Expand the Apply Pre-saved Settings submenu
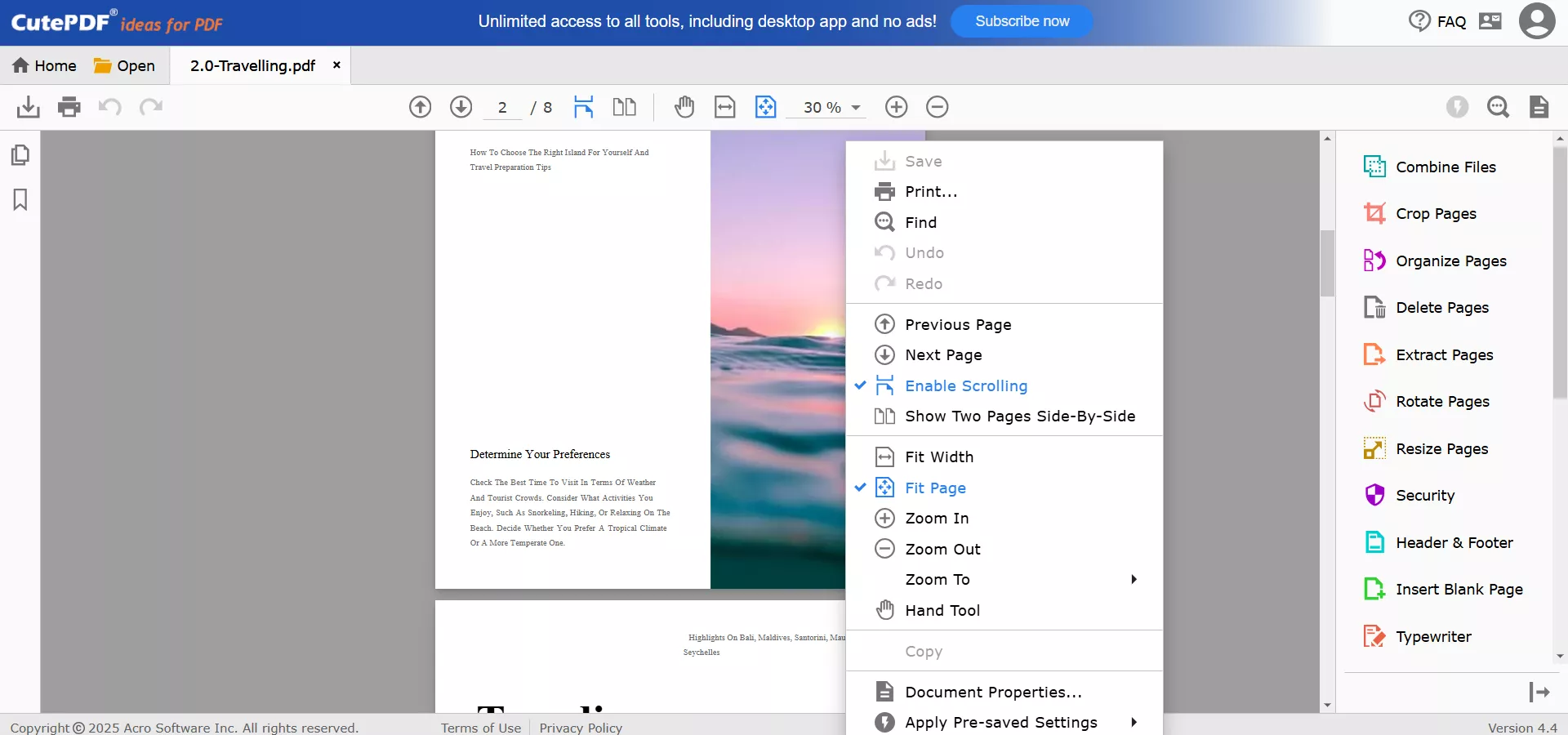1568x735 pixels. [1001, 722]
